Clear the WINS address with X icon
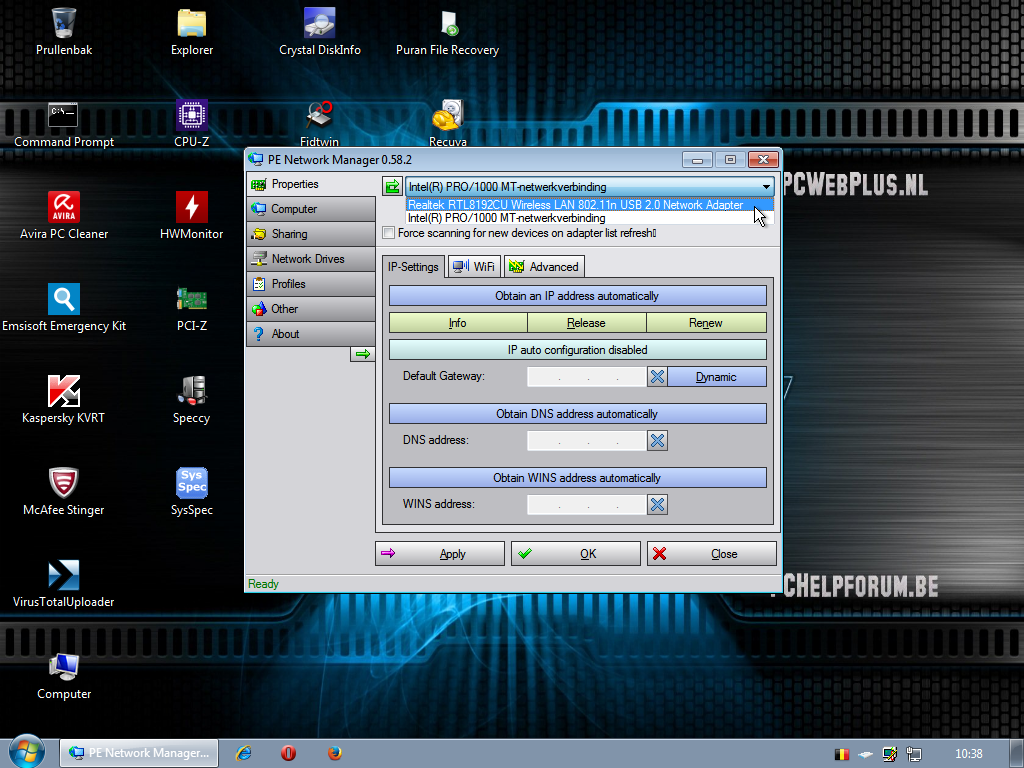 (657, 505)
